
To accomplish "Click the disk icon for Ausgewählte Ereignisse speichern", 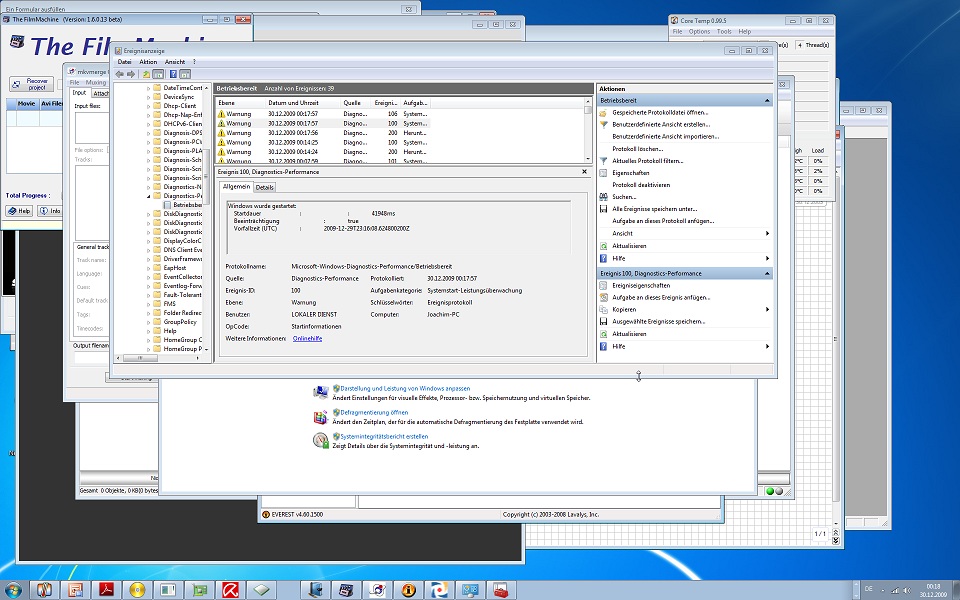I will pos(603,321).
